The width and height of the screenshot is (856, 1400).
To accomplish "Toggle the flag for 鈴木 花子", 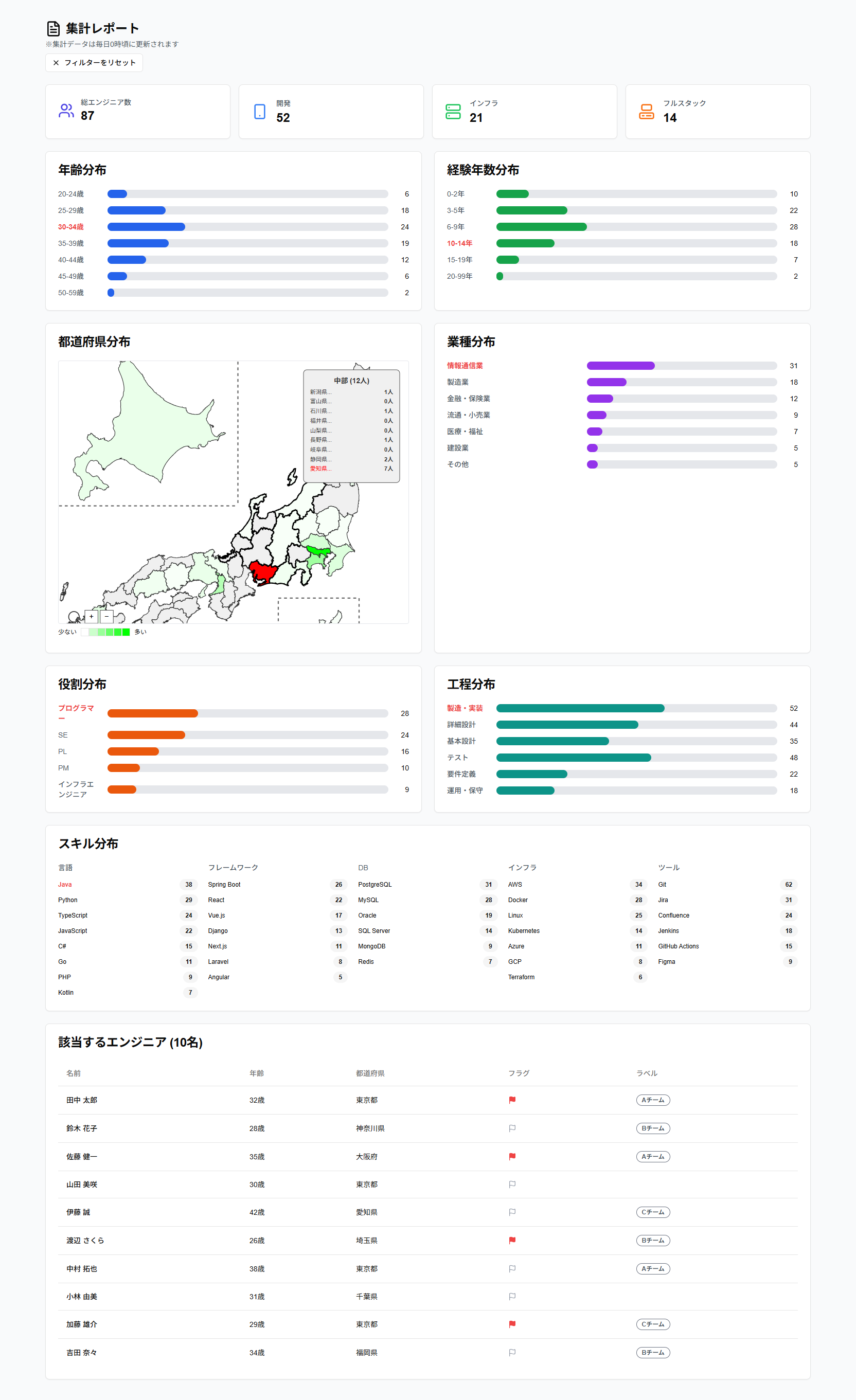I will [512, 1128].
